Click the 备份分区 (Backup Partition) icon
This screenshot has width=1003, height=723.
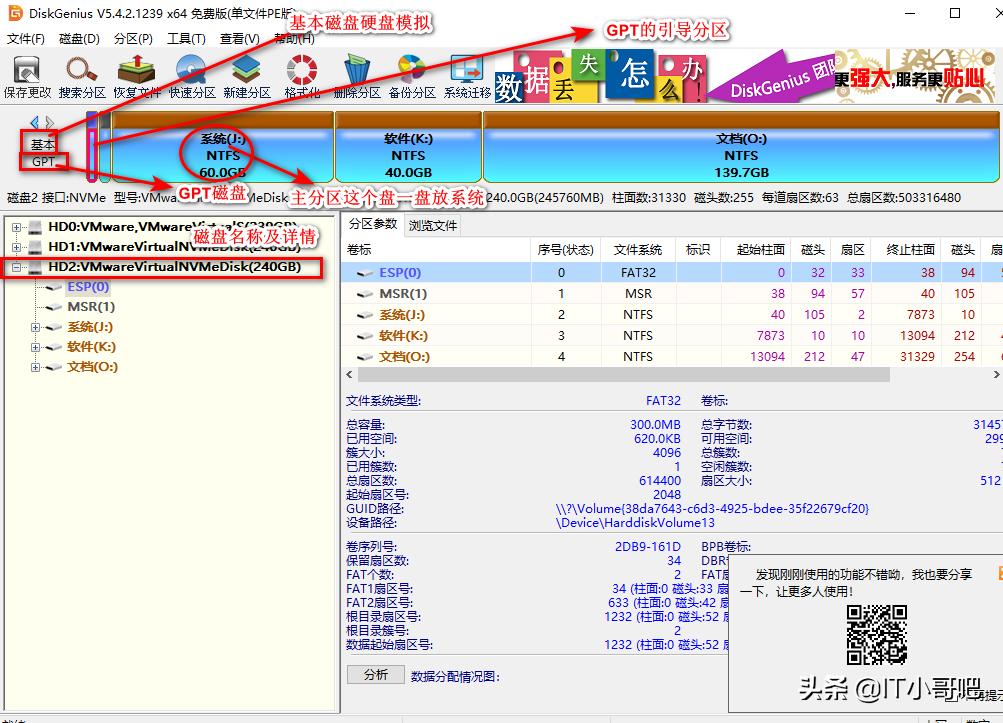(x=412, y=75)
